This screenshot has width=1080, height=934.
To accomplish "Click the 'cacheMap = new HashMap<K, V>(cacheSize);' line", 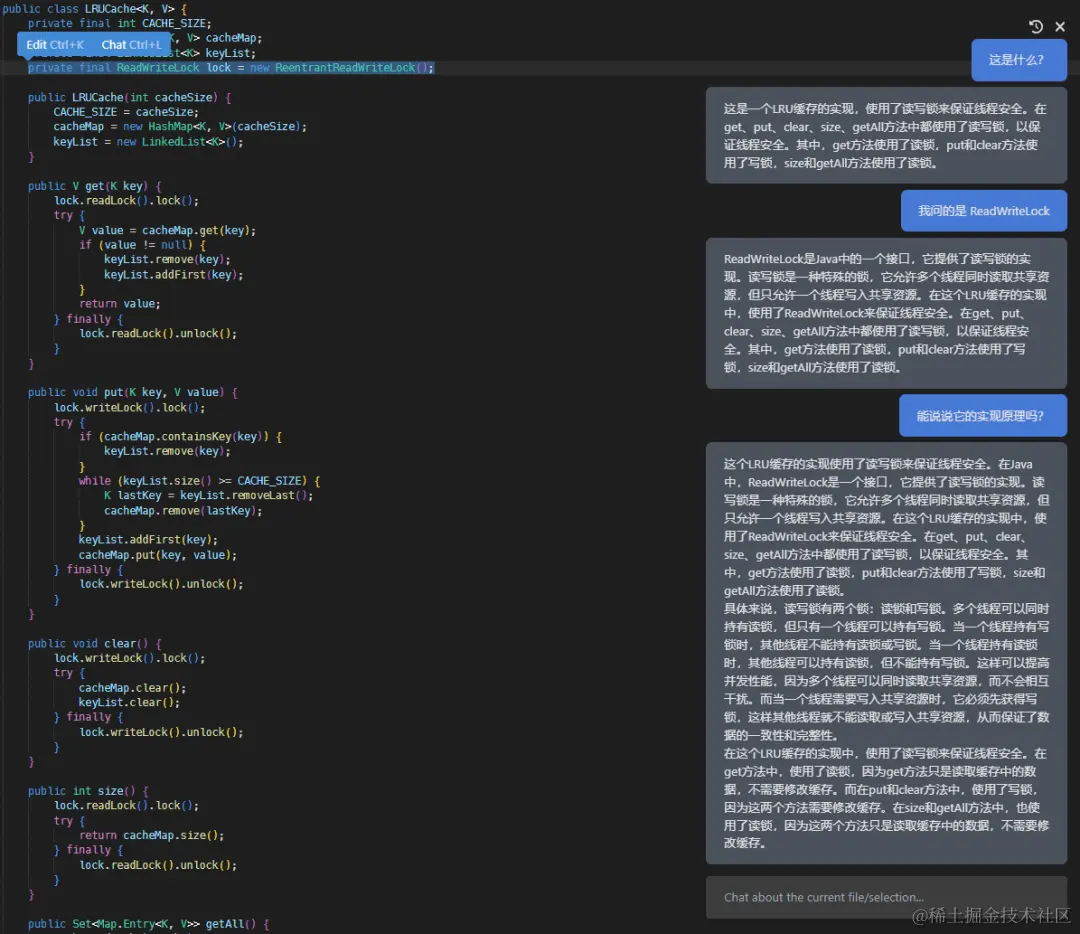I will 180,127.
